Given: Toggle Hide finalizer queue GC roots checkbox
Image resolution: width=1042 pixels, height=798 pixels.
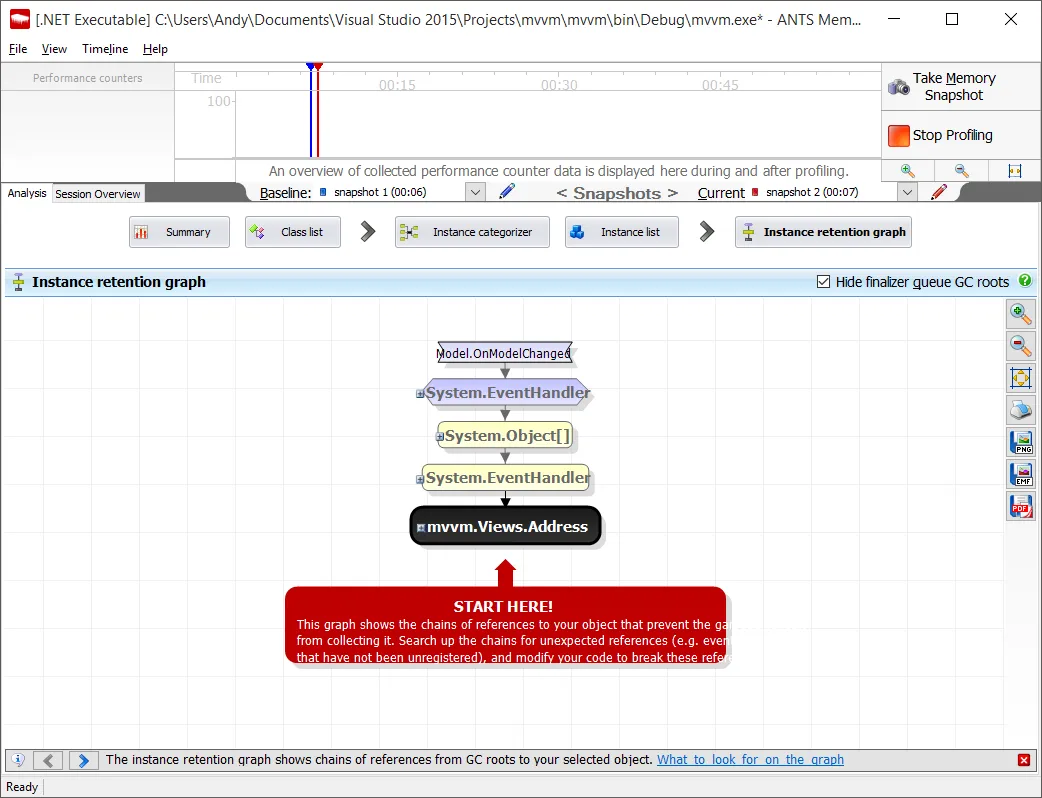Looking at the screenshot, I should tap(823, 282).
